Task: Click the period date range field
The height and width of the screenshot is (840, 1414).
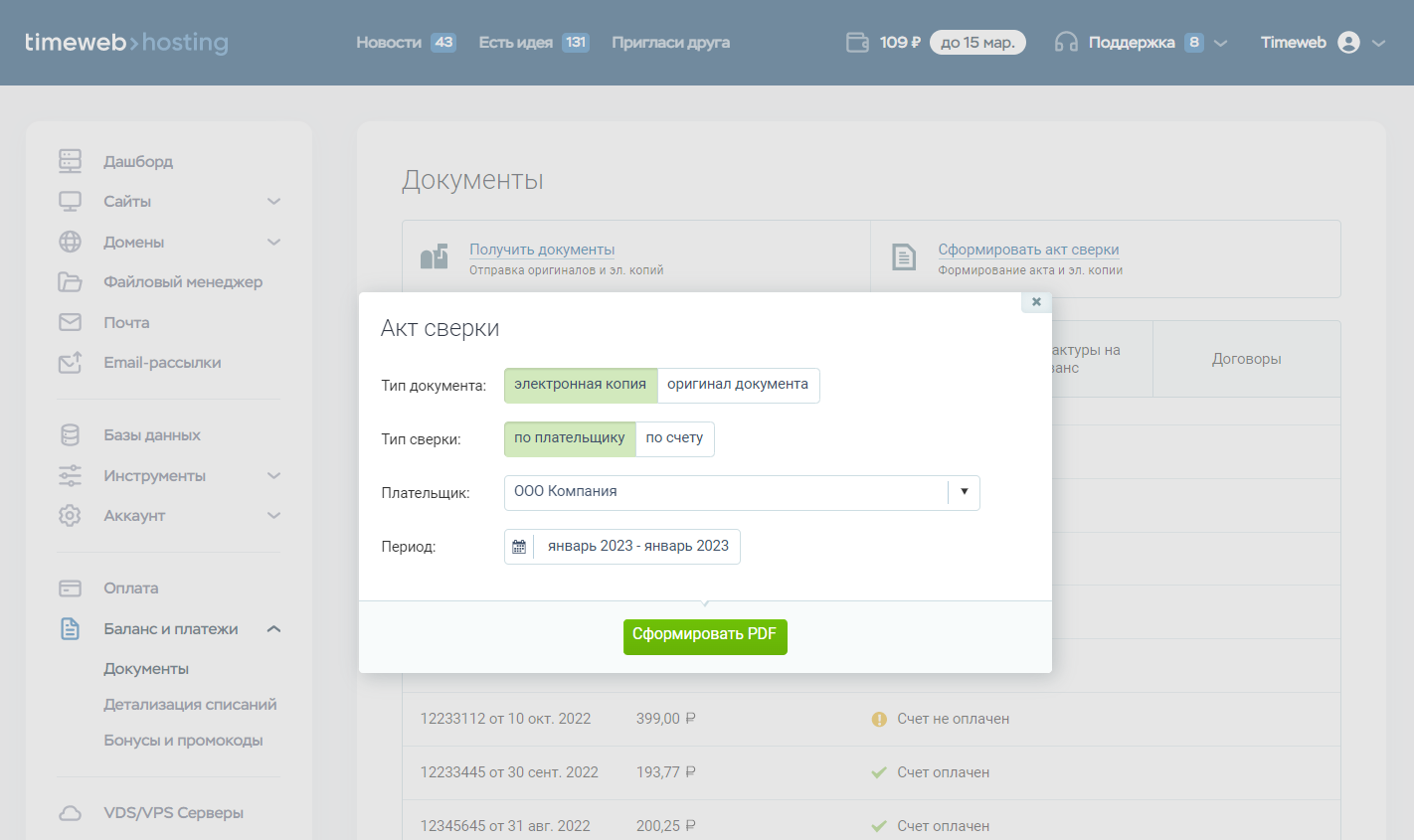Action: pyautogui.click(x=637, y=547)
